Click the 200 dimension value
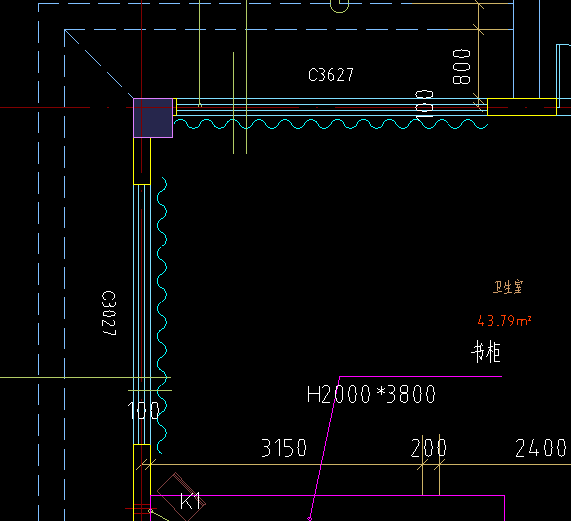The width and height of the screenshot is (571, 521). tap(428, 448)
